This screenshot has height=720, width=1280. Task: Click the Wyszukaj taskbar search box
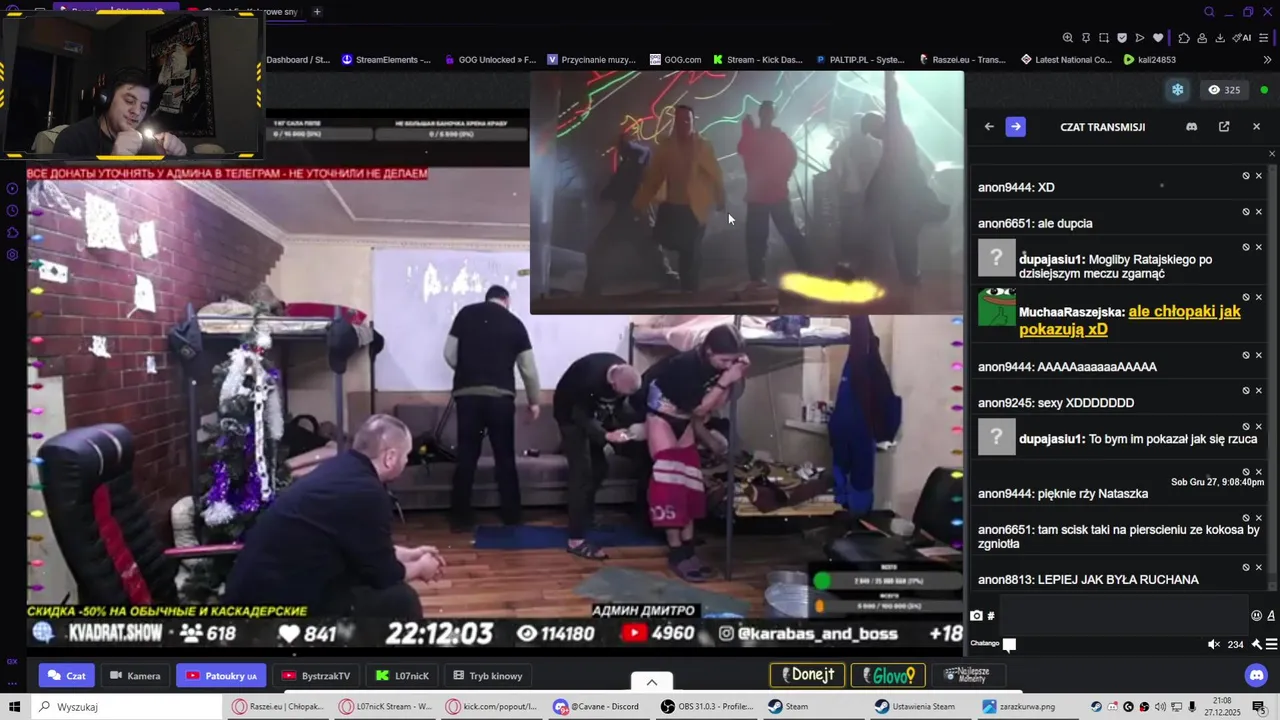126,707
